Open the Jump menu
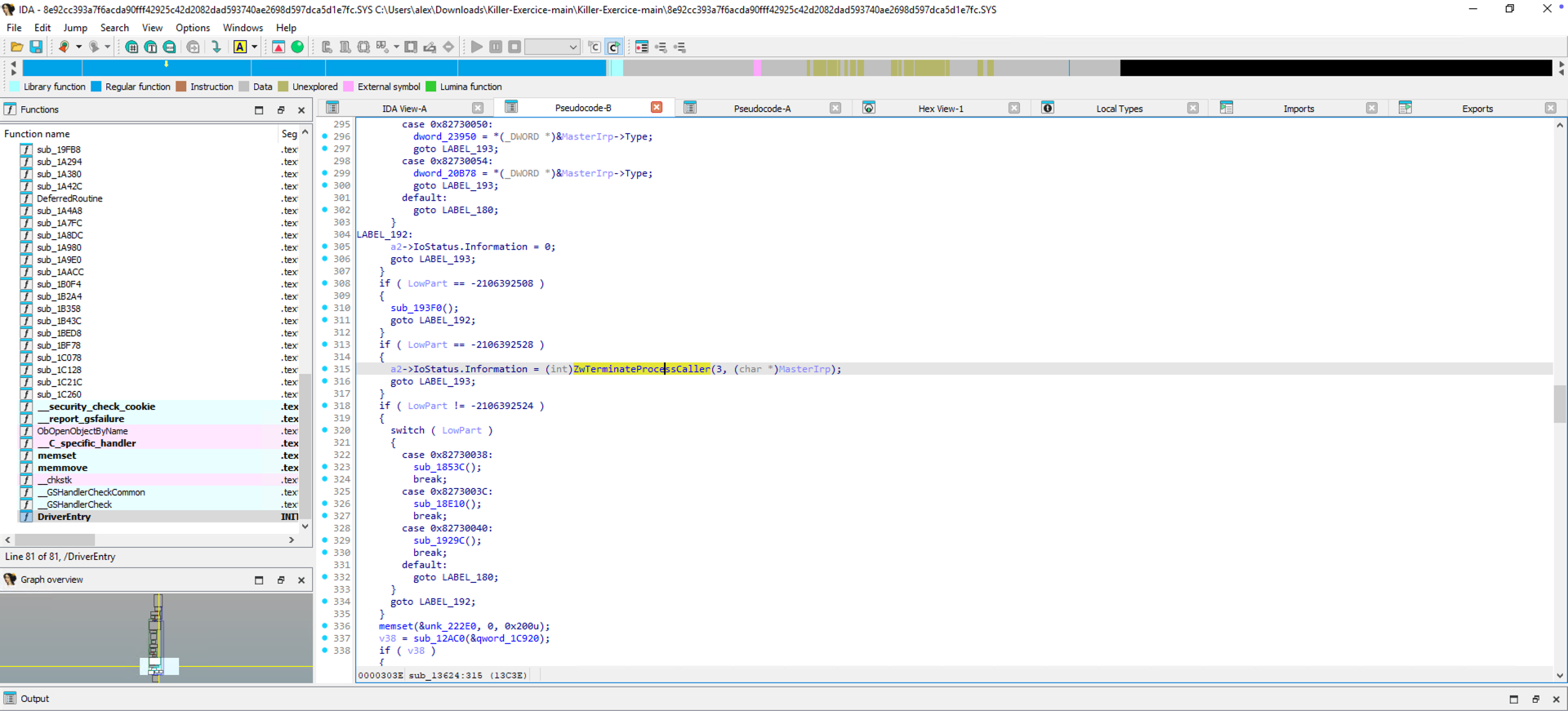 [75, 28]
